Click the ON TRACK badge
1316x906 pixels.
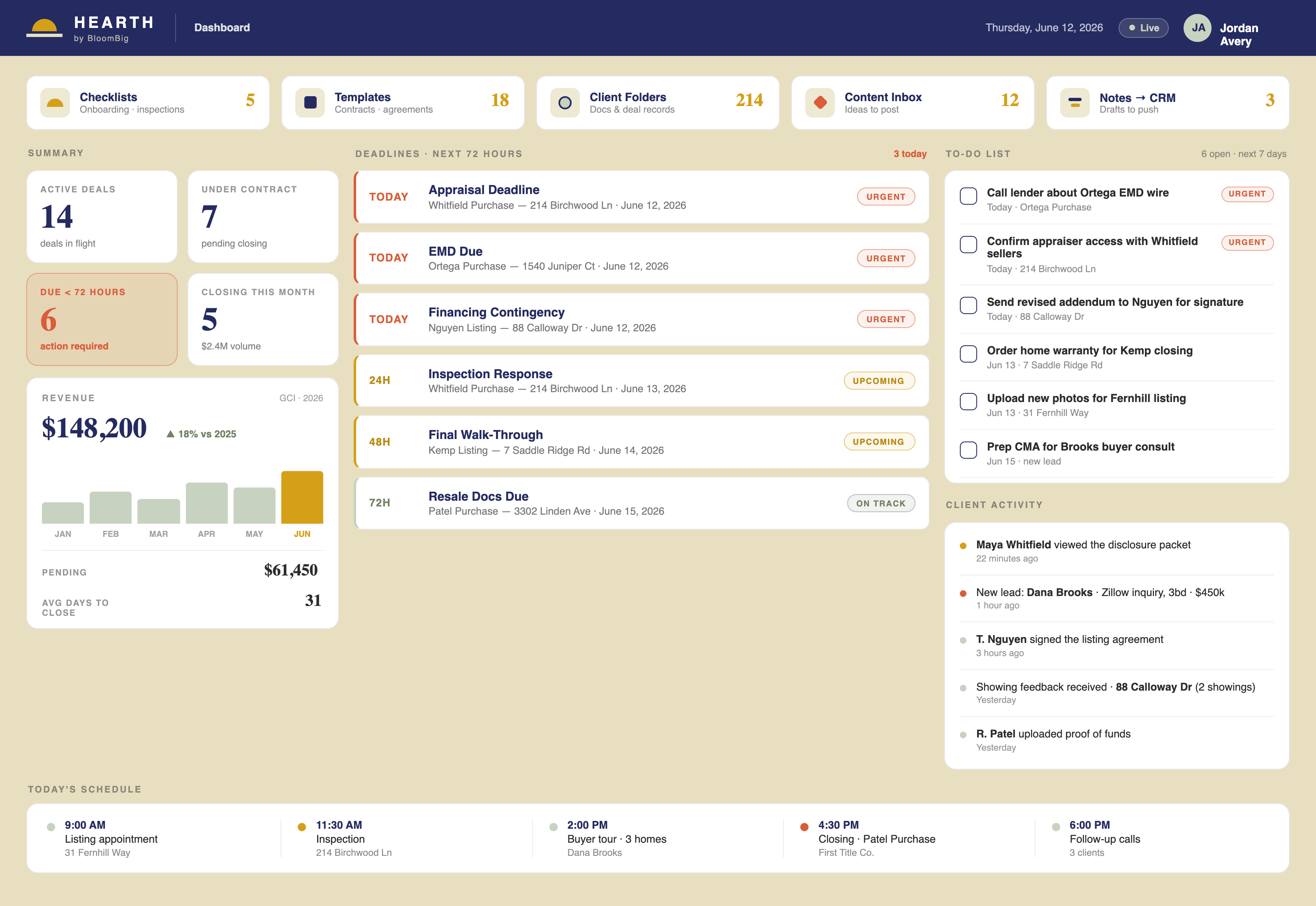coord(881,504)
